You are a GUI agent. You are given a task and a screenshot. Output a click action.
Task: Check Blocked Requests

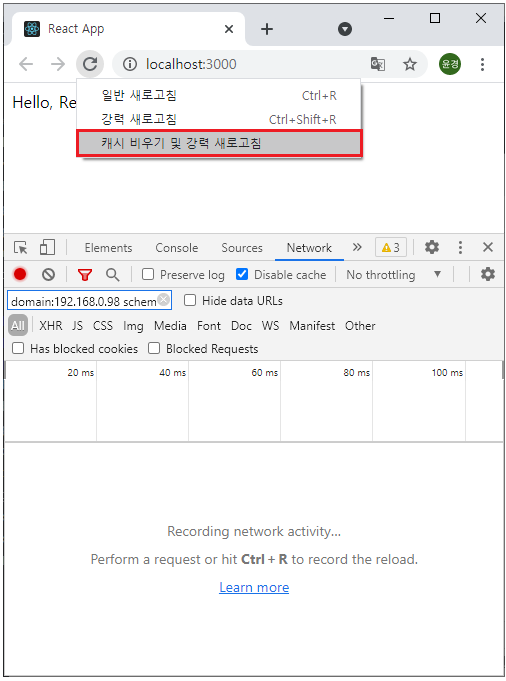click(x=154, y=348)
